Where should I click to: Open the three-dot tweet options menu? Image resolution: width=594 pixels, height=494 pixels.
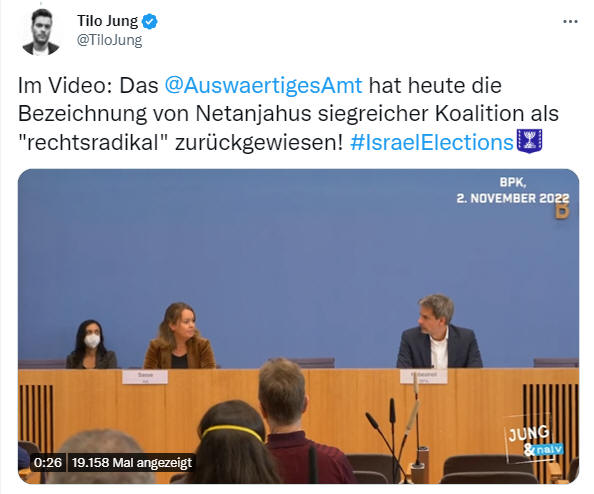click(x=570, y=22)
